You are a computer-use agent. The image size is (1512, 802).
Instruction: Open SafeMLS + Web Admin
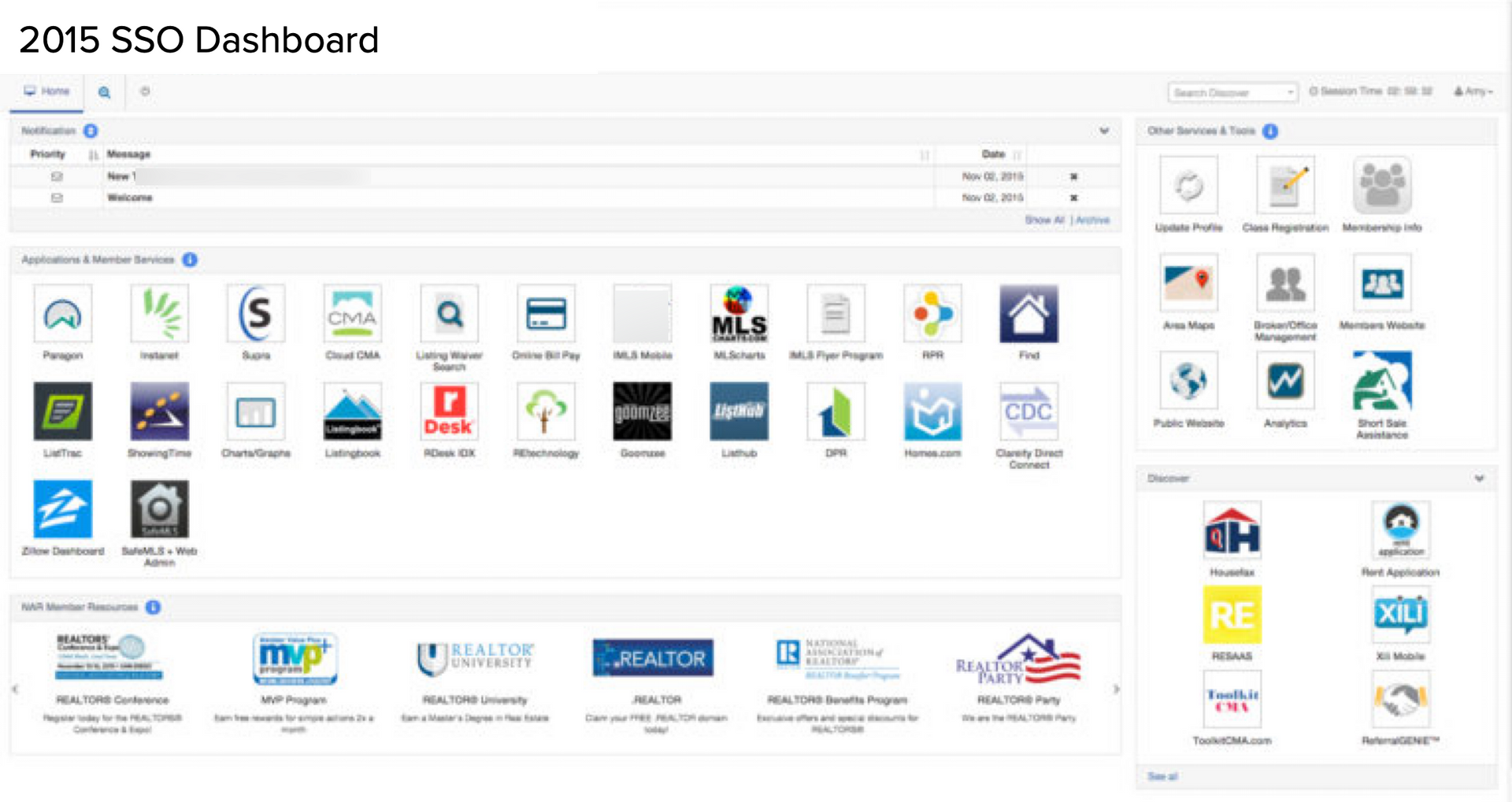click(x=159, y=509)
